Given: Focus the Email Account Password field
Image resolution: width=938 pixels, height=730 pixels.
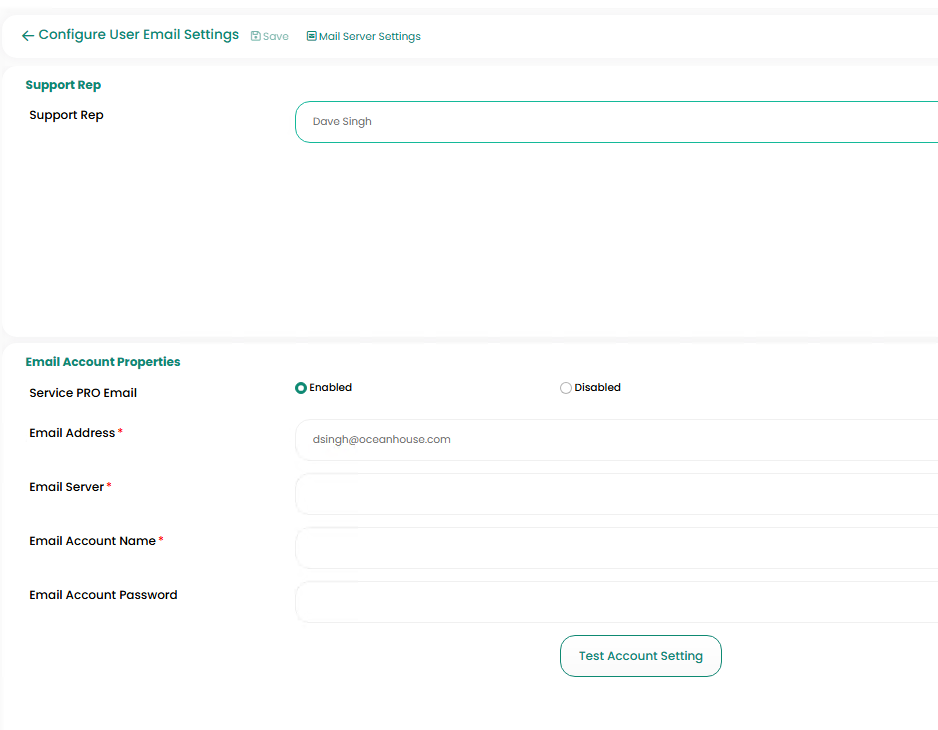Looking at the screenshot, I should [x=616, y=602].
